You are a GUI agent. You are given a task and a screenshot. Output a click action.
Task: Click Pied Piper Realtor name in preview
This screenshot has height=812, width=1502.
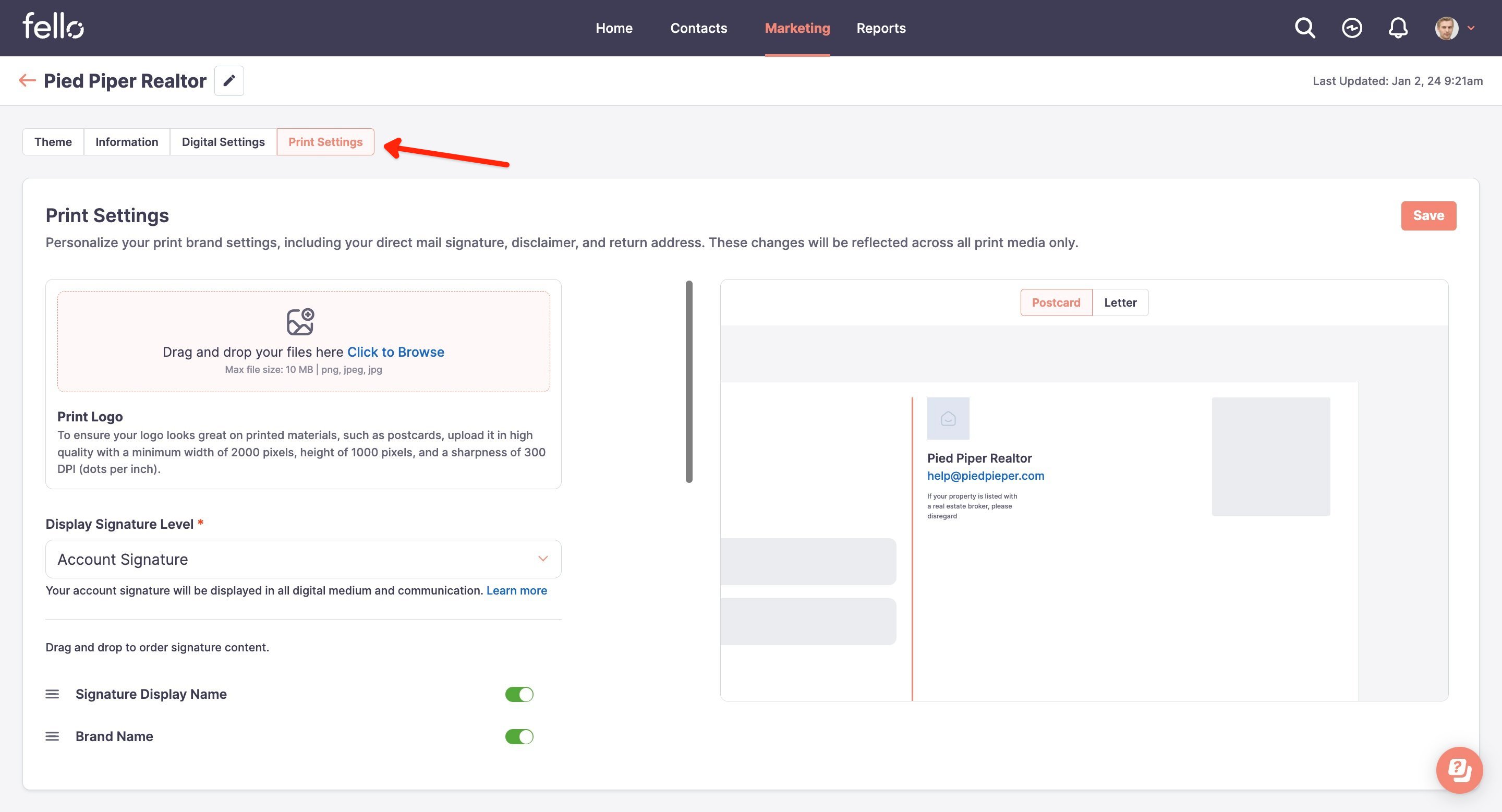[979, 458]
